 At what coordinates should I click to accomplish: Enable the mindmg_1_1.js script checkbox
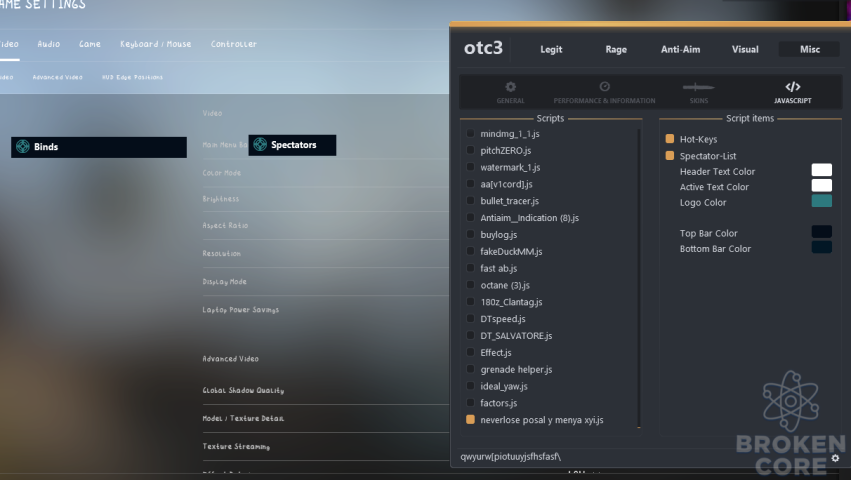click(x=470, y=133)
